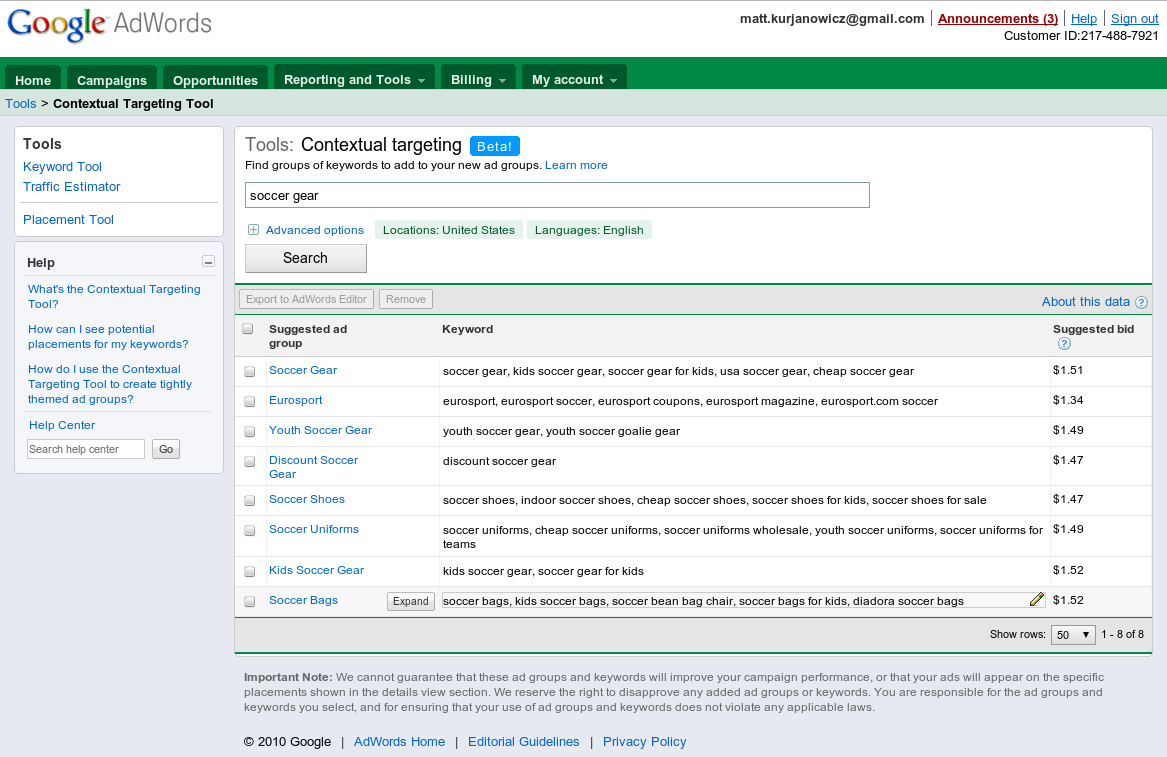
Task: Check the Discount Soccer Gear row checkbox
Action: [x=250, y=461]
